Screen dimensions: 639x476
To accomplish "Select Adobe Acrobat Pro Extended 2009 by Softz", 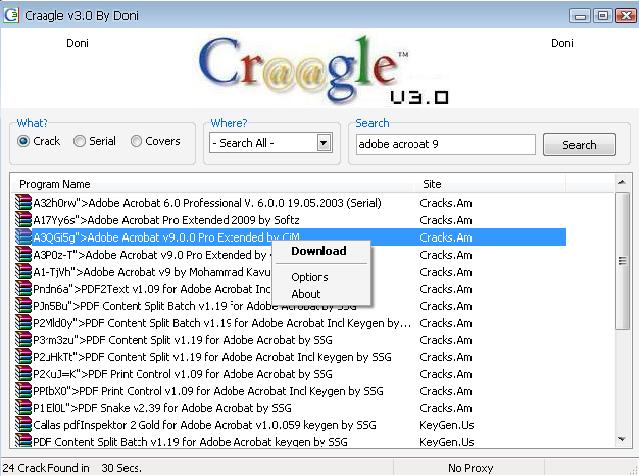I will pos(166,220).
